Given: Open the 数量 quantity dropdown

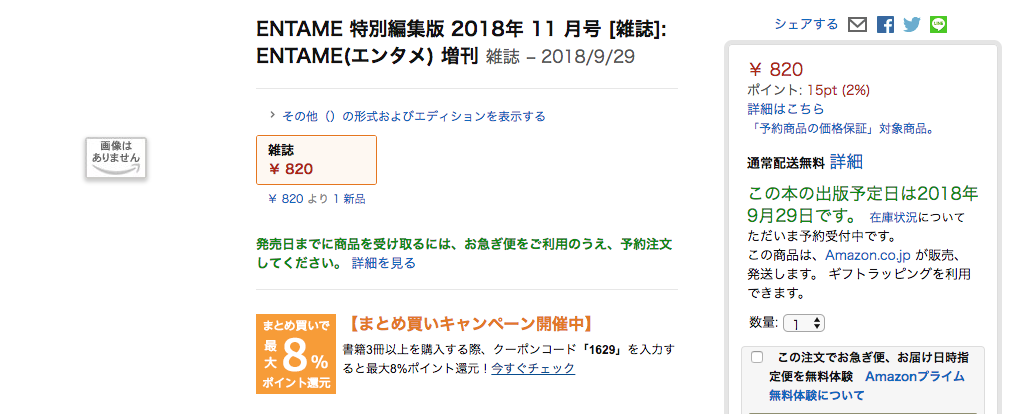Looking at the screenshot, I should [803, 323].
